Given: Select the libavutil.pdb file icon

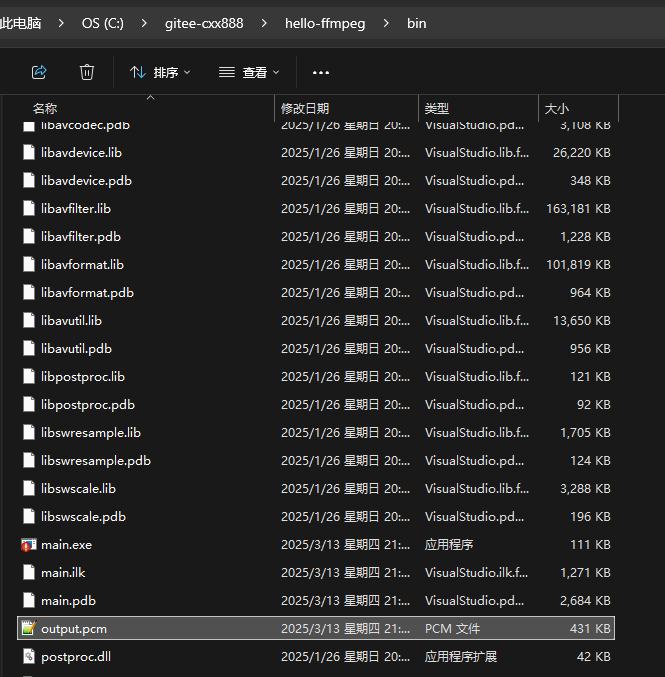Looking at the screenshot, I should [28, 349].
